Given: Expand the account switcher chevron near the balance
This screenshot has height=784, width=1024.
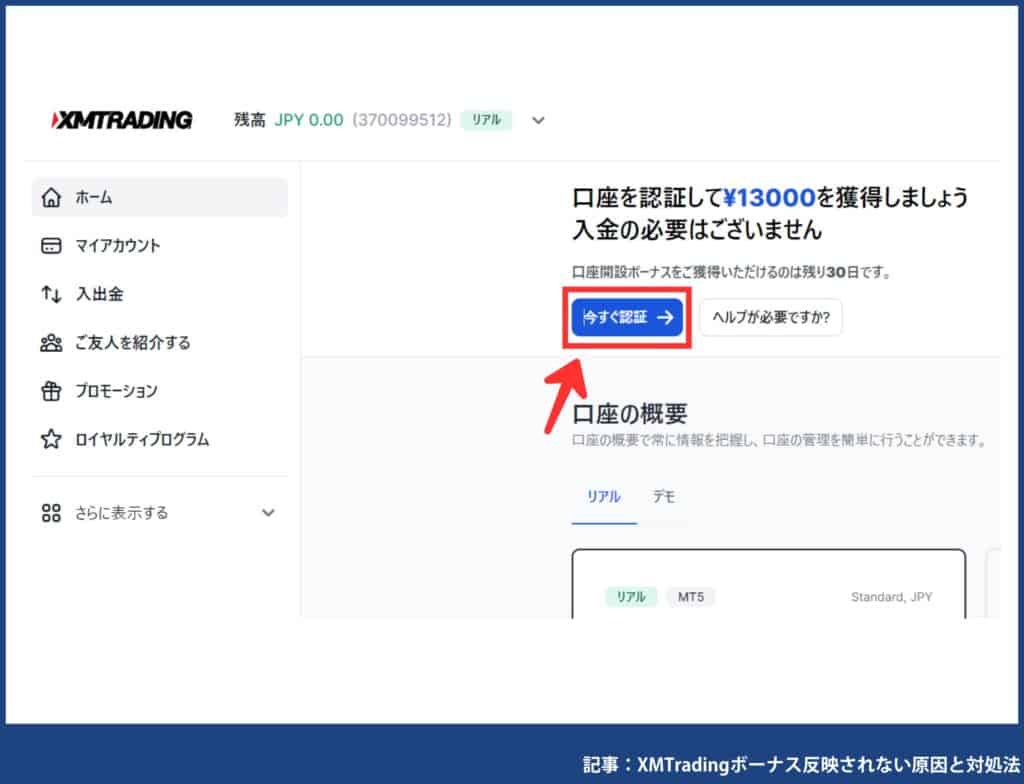Looking at the screenshot, I should (538, 120).
